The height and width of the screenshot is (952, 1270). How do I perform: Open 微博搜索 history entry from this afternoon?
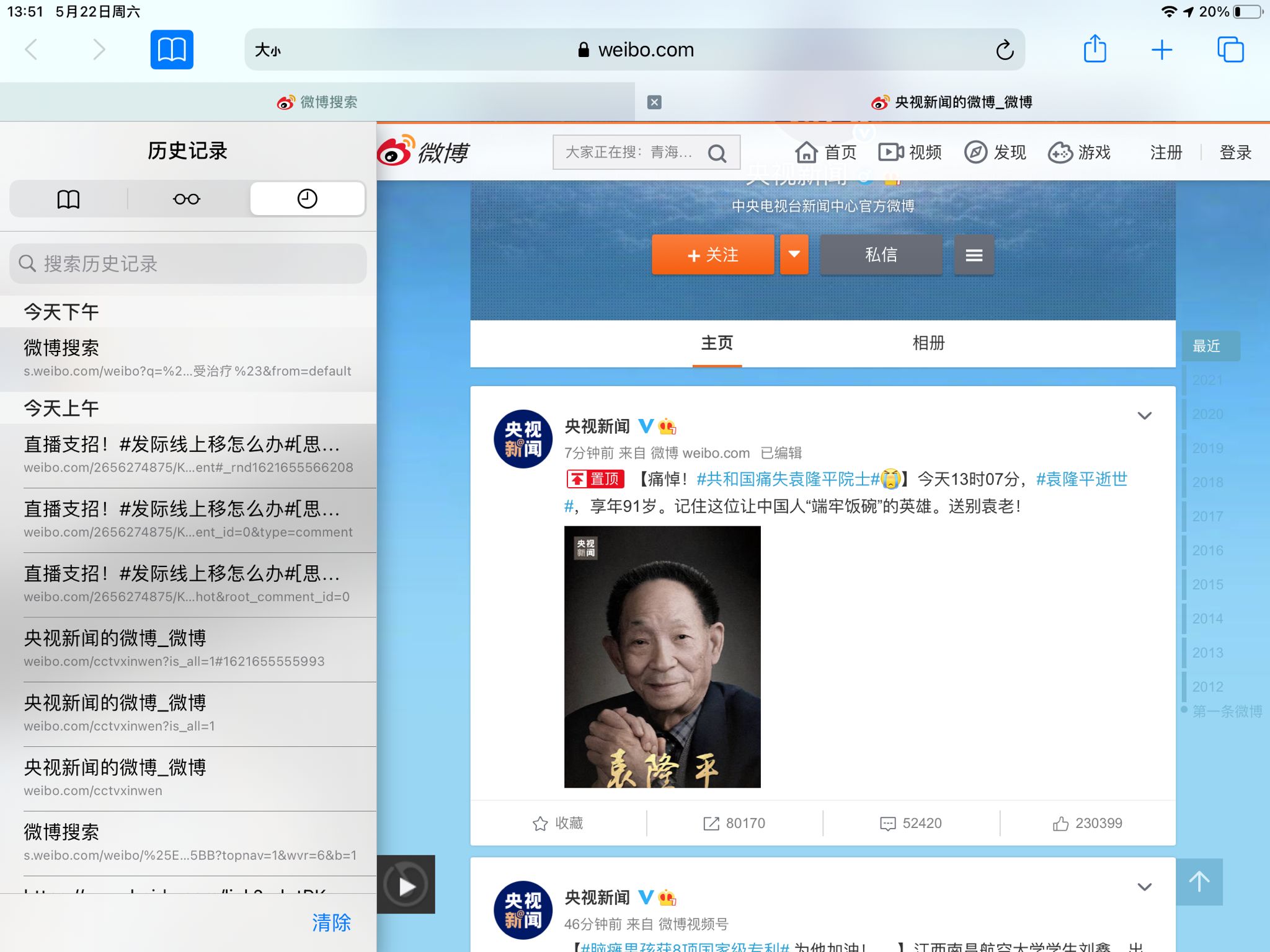click(188, 358)
